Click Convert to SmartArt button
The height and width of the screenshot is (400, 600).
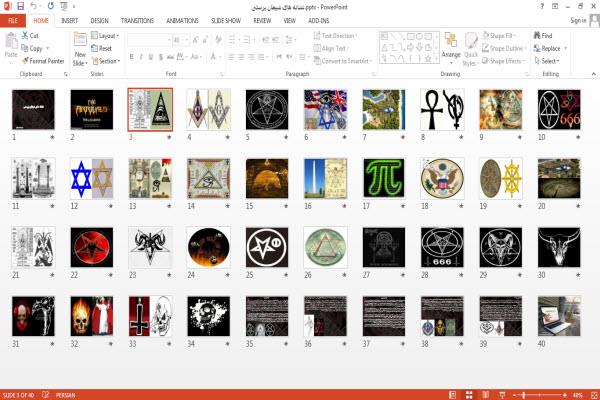pos(343,61)
